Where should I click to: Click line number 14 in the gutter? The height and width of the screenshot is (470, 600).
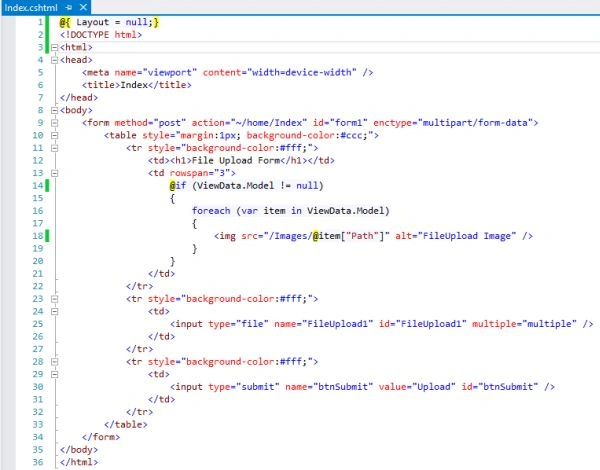click(38, 186)
